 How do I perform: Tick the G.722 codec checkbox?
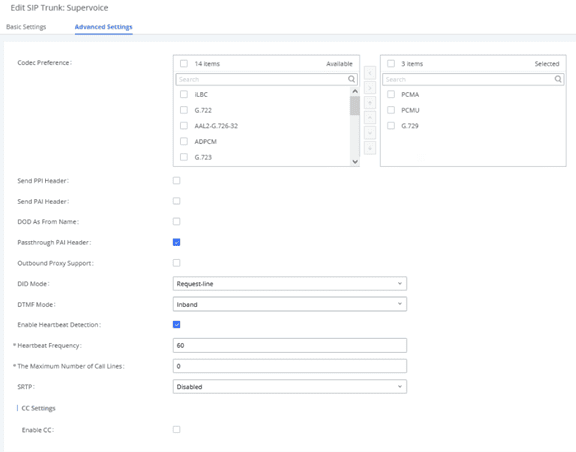pos(184,110)
